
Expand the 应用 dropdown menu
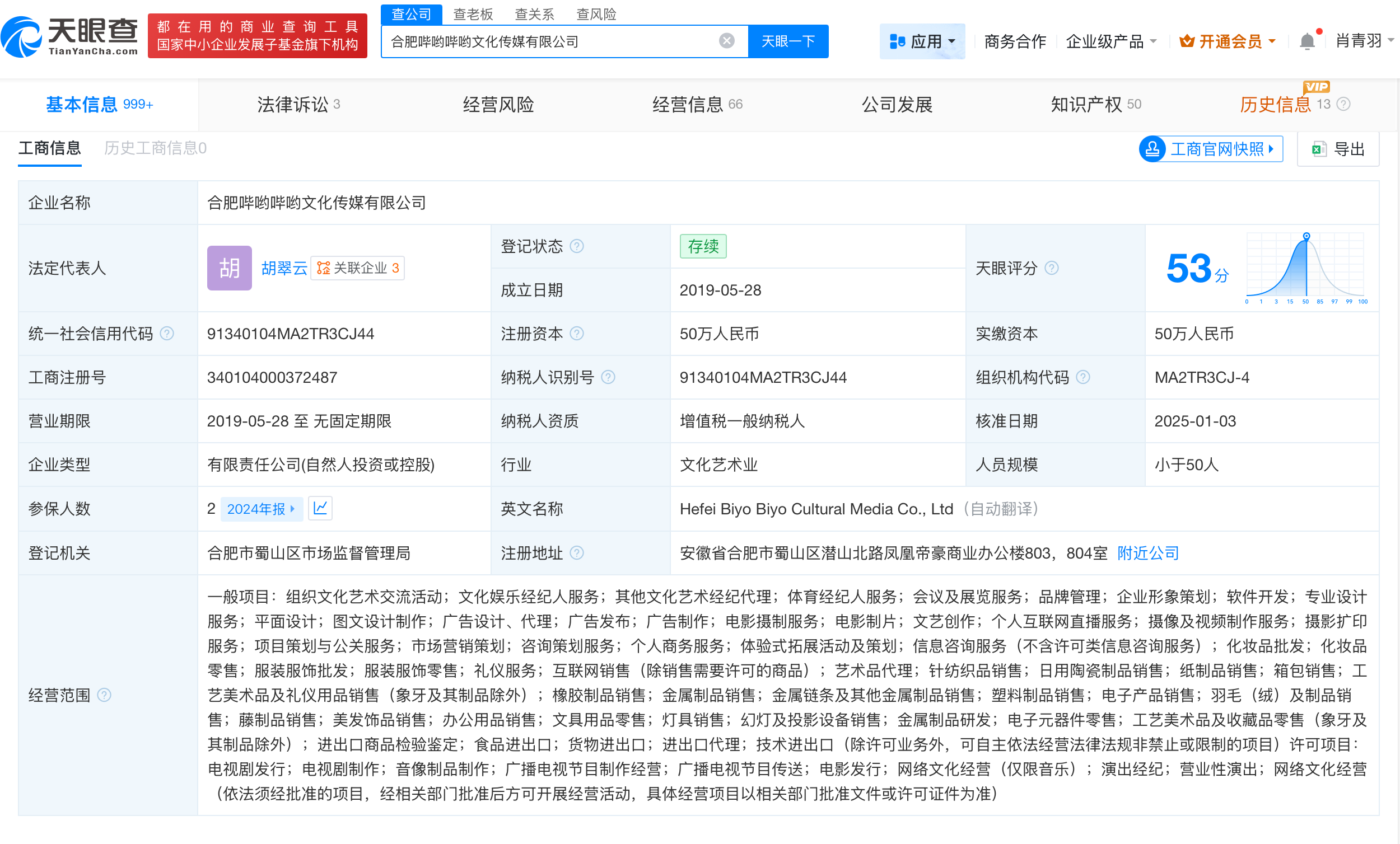coord(922,41)
